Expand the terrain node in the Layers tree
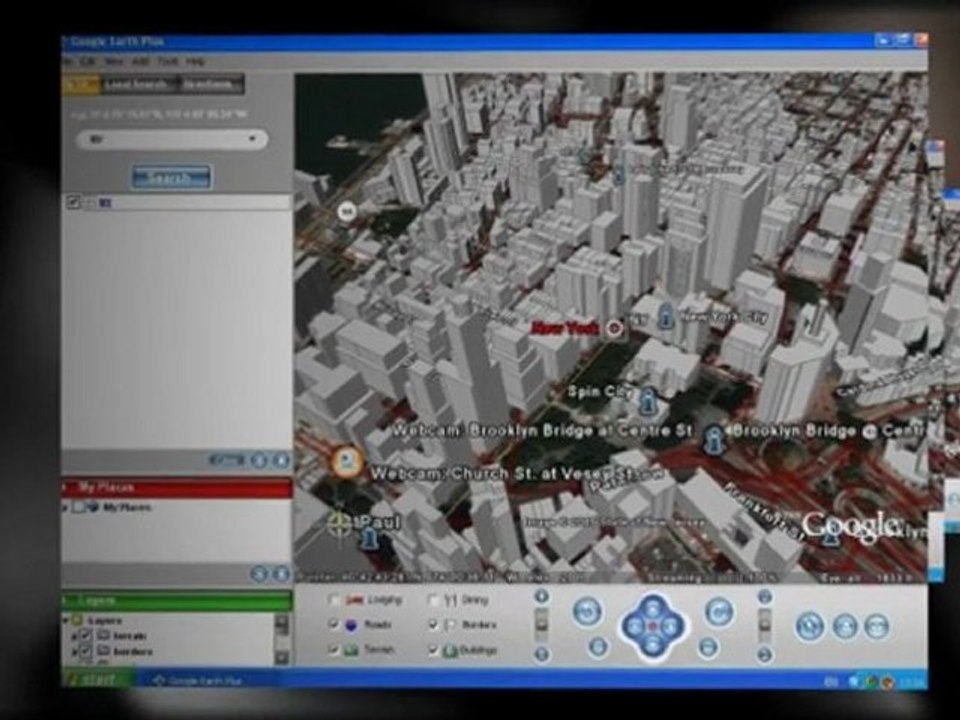This screenshot has width=960, height=720. pyautogui.click(x=75, y=636)
